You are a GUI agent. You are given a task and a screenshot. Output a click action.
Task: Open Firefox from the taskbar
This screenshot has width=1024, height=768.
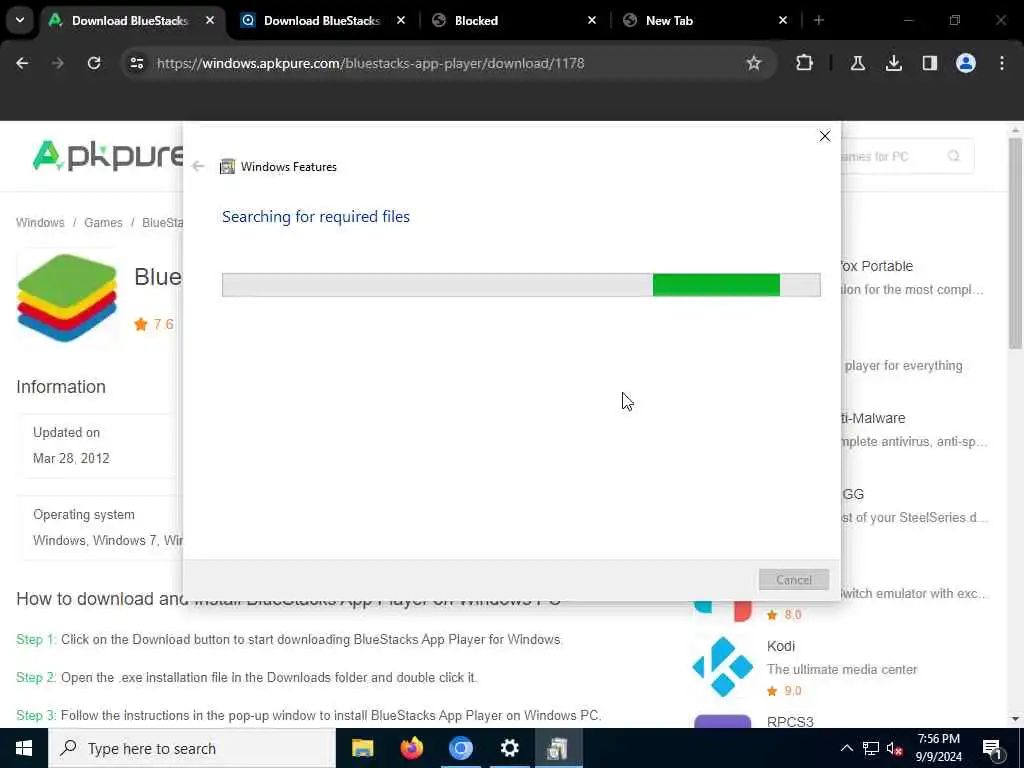point(411,748)
